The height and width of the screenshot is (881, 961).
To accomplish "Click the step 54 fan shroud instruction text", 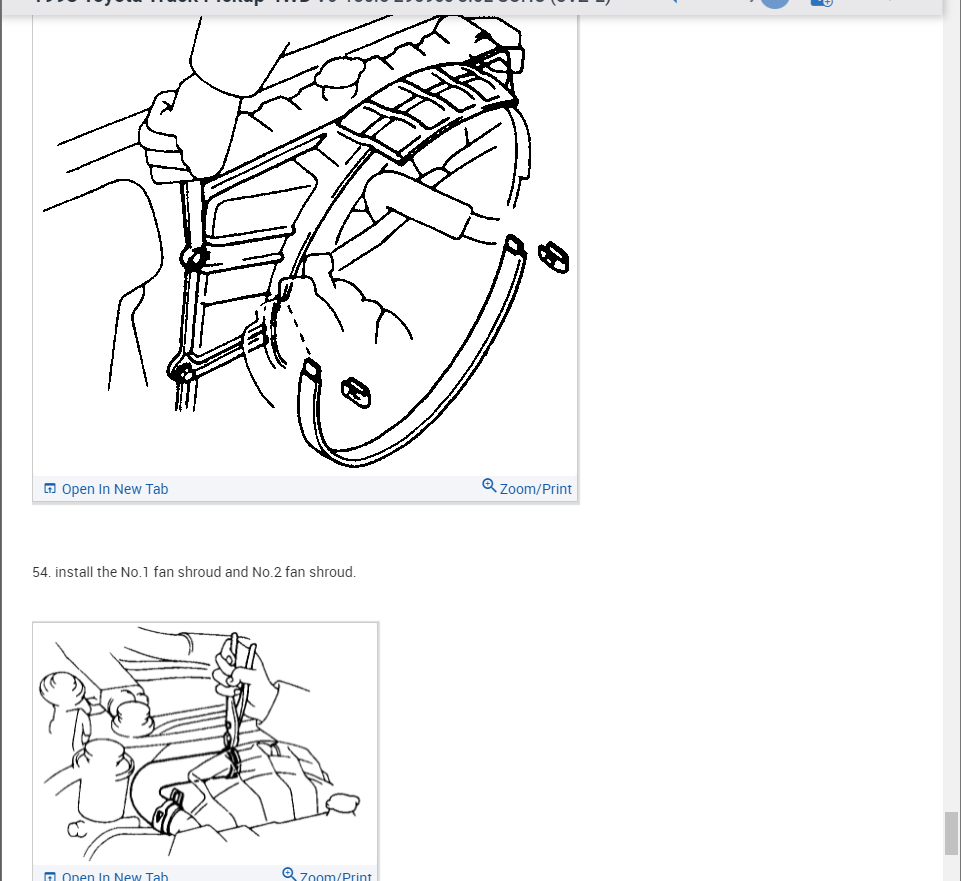I will pyautogui.click(x=194, y=572).
